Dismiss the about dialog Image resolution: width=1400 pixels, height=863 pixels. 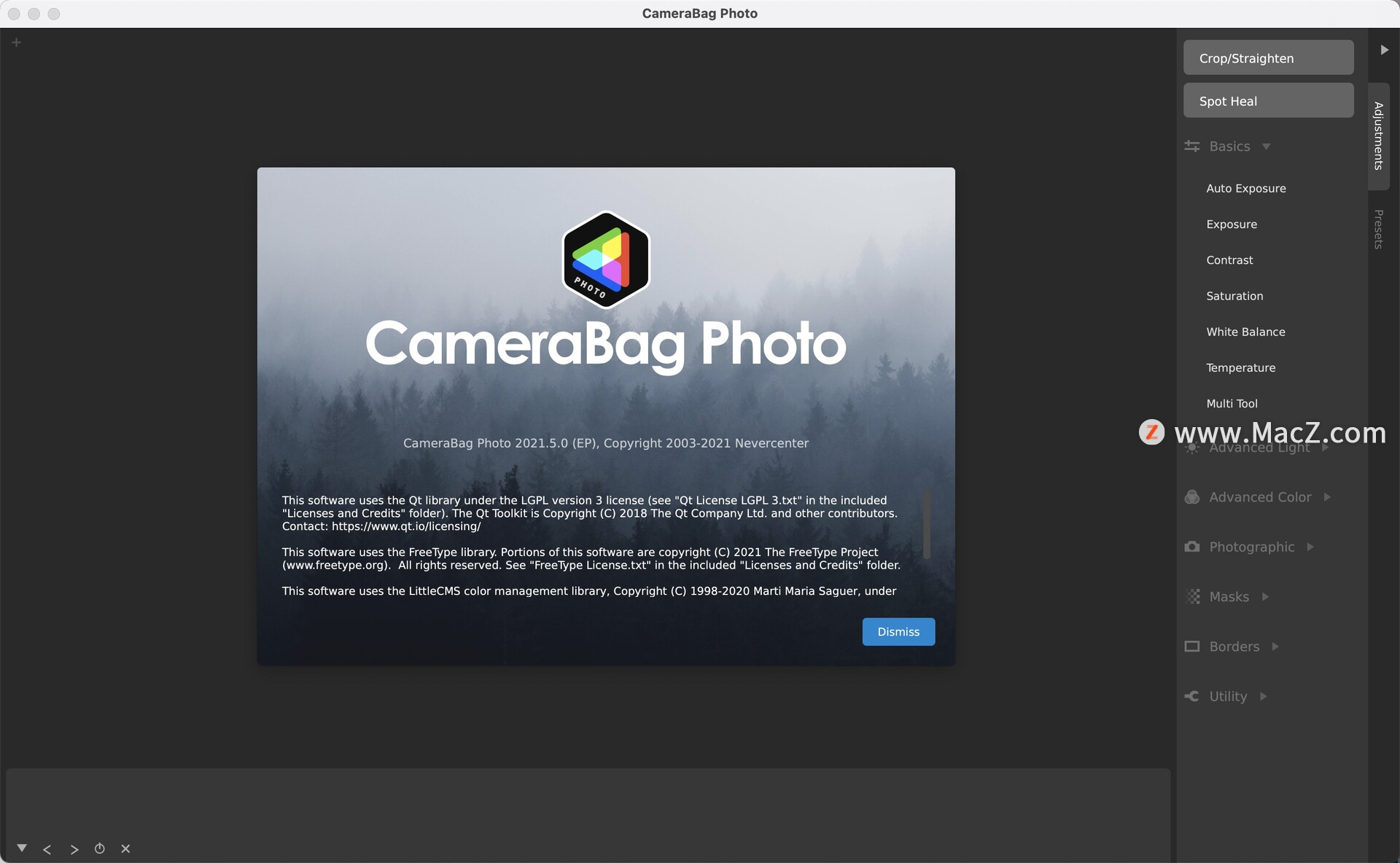(x=898, y=632)
